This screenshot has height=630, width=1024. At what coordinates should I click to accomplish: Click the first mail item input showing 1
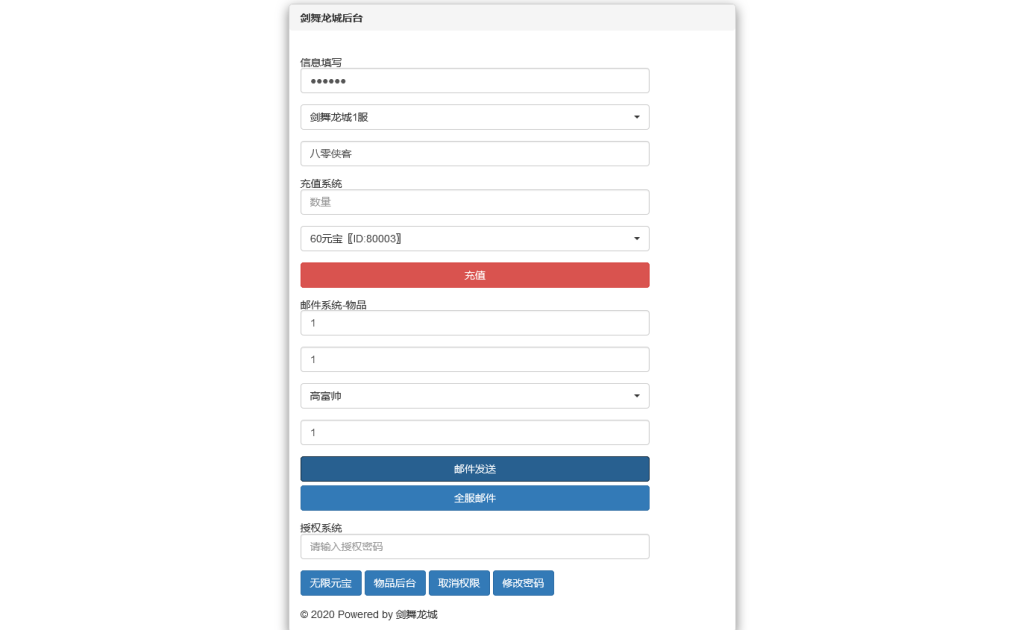click(474, 322)
